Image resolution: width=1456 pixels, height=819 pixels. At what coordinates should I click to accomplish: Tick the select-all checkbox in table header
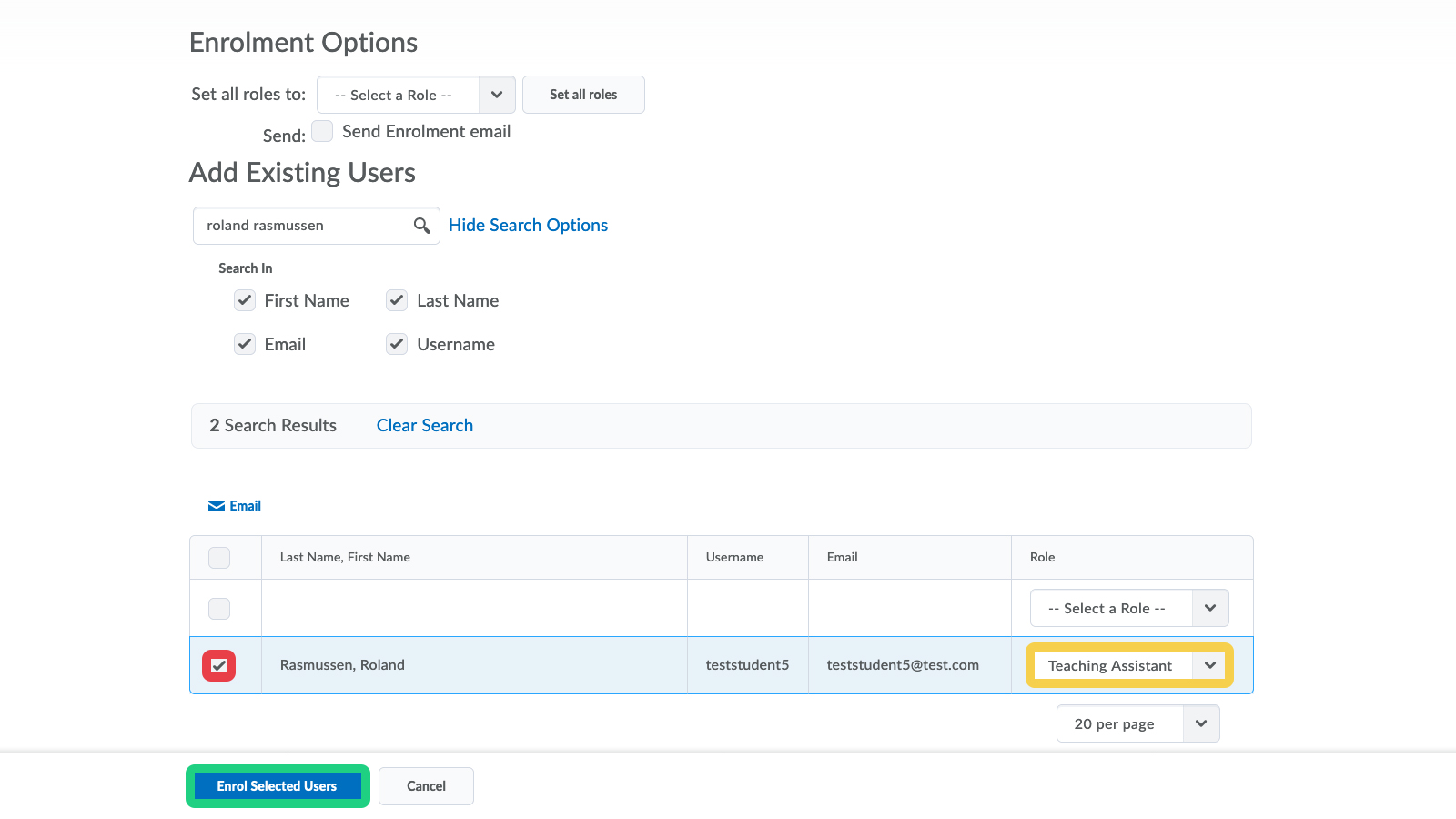click(219, 558)
